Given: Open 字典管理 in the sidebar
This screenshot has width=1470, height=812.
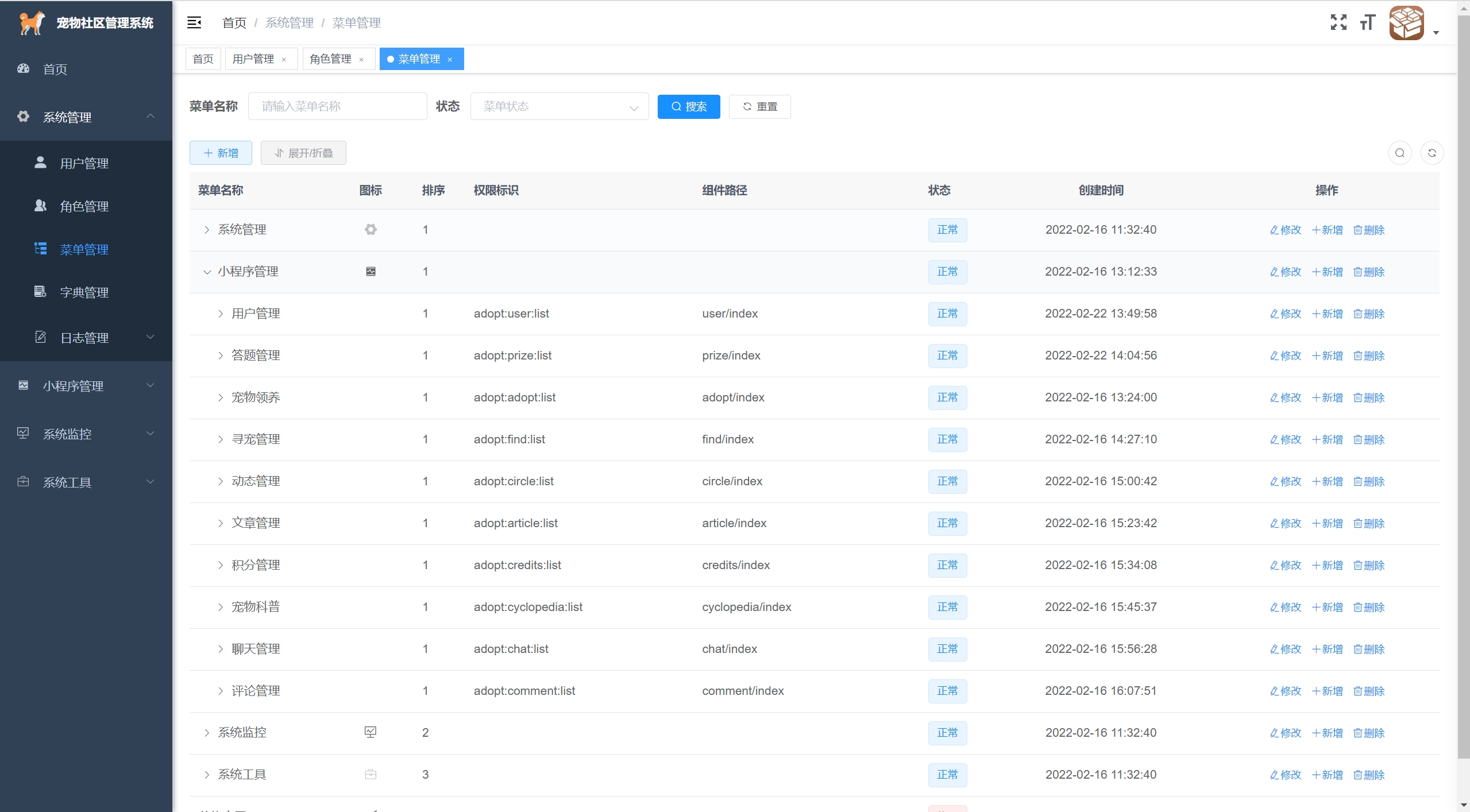Looking at the screenshot, I should coord(86,292).
